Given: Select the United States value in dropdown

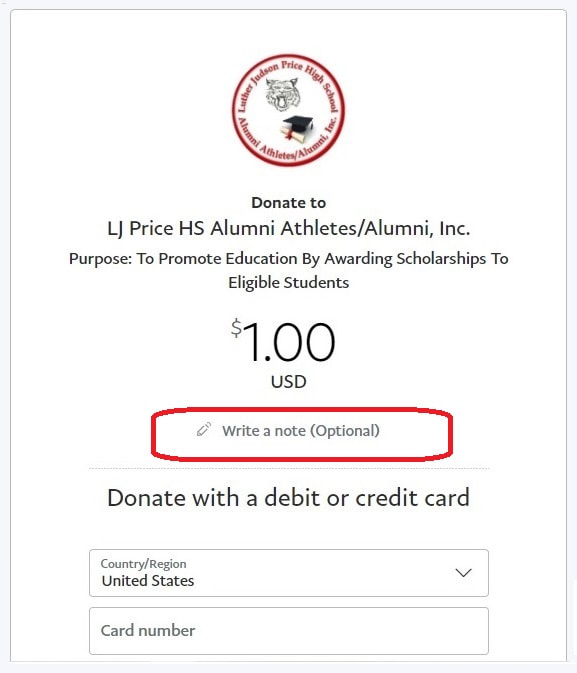Looking at the screenshot, I should tap(148, 581).
